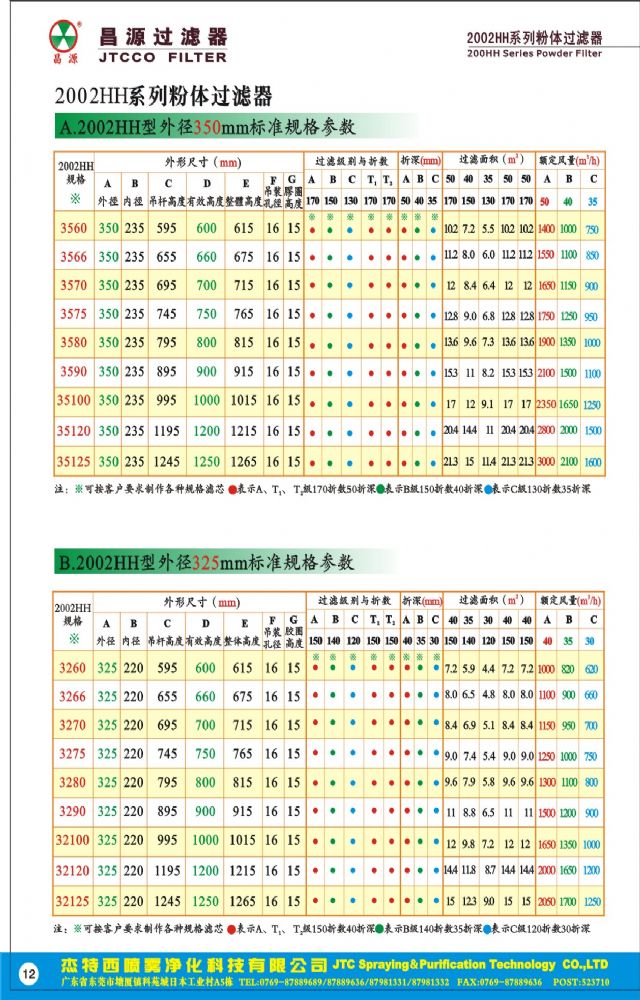This screenshot has width=640, height=1000.
Task: Click the blue legend dot in table B's note
Action: [488, 929]
